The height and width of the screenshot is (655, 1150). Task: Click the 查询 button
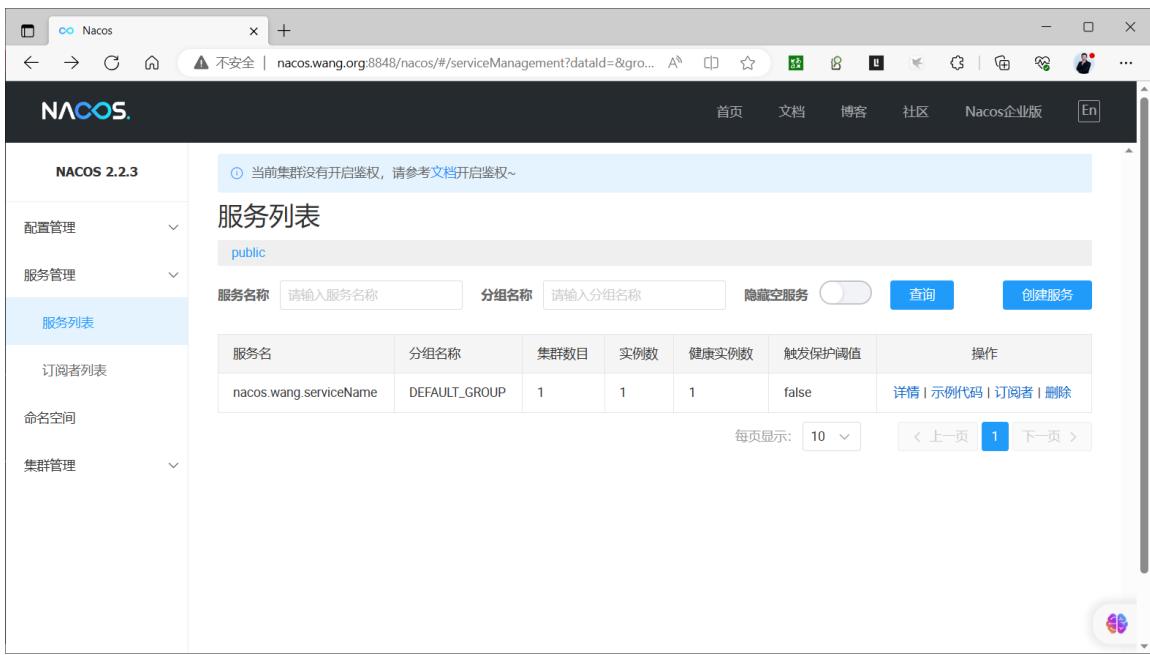921,295
